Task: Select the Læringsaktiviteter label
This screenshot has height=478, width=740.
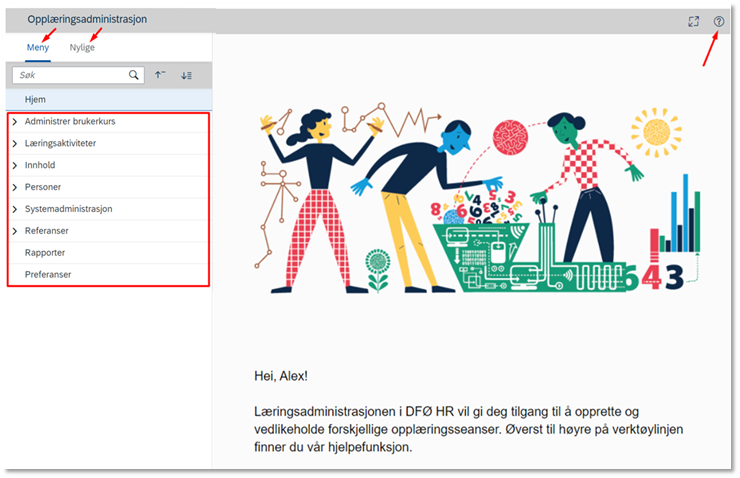Action: tap(60, 143)
